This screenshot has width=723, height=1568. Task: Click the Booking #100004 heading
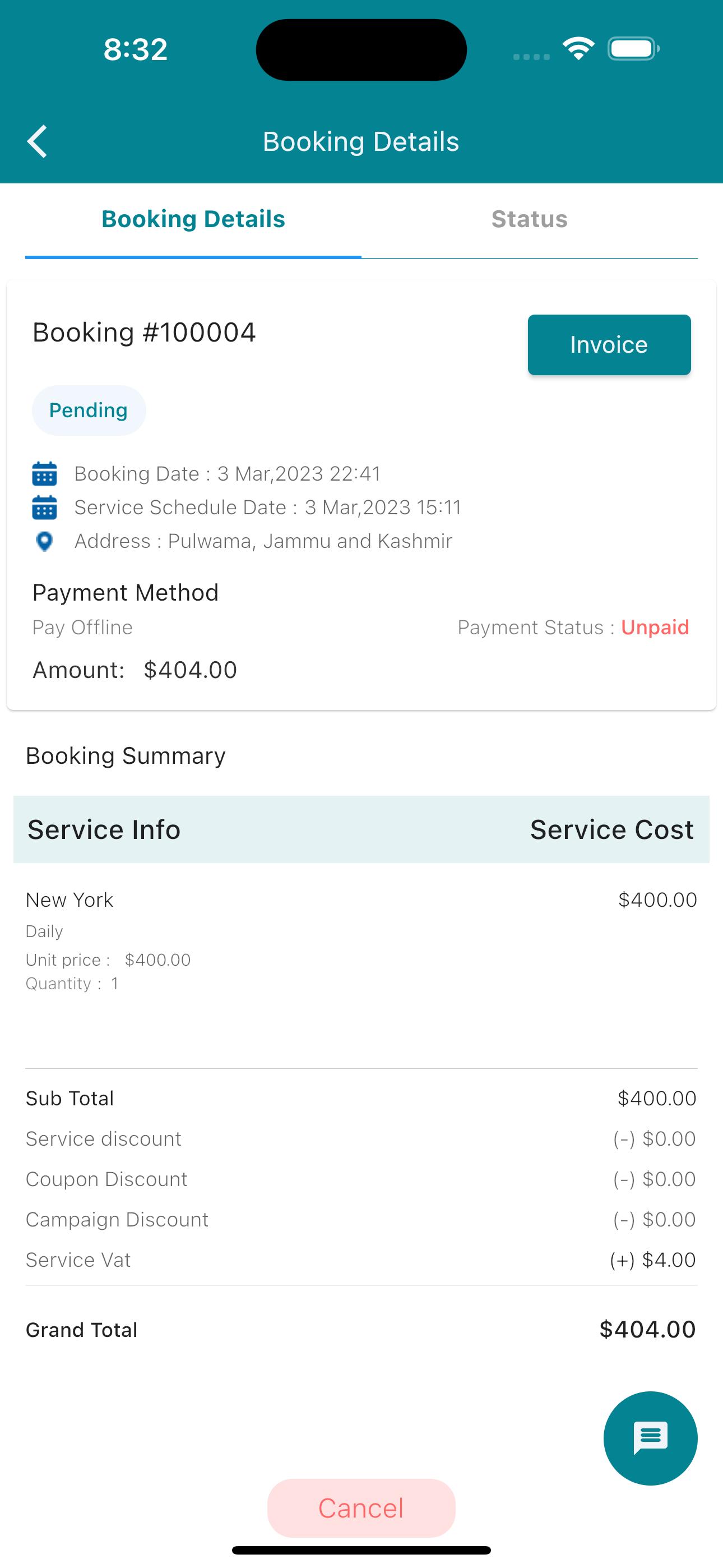pos(144,333)
